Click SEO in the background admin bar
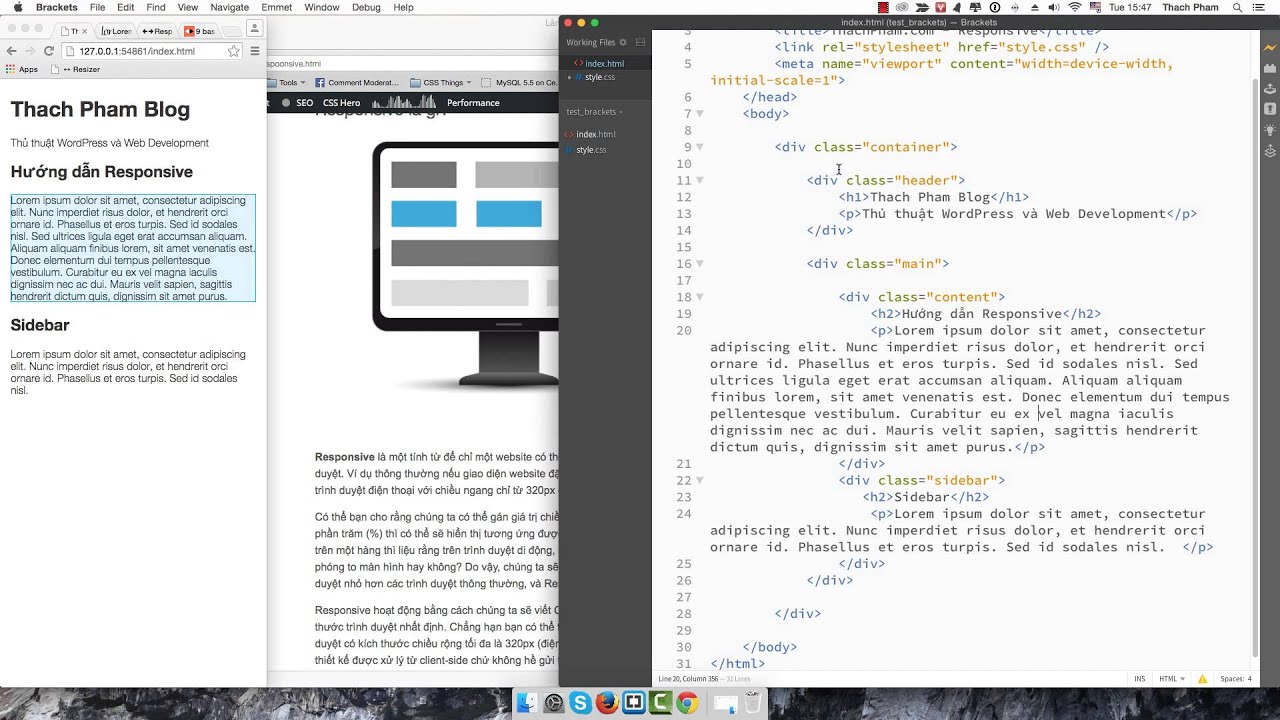This screenshot has width=1280, height=720. (304, 103)
